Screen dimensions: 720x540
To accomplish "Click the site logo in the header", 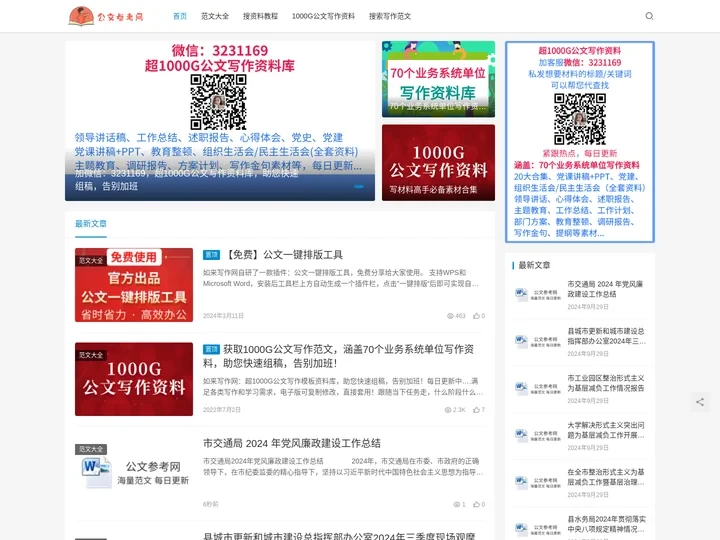I will pos(106,16).
